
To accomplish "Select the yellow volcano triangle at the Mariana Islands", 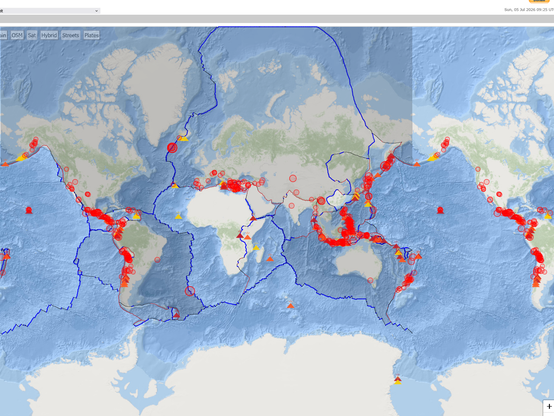I will [x=368, y=204].
